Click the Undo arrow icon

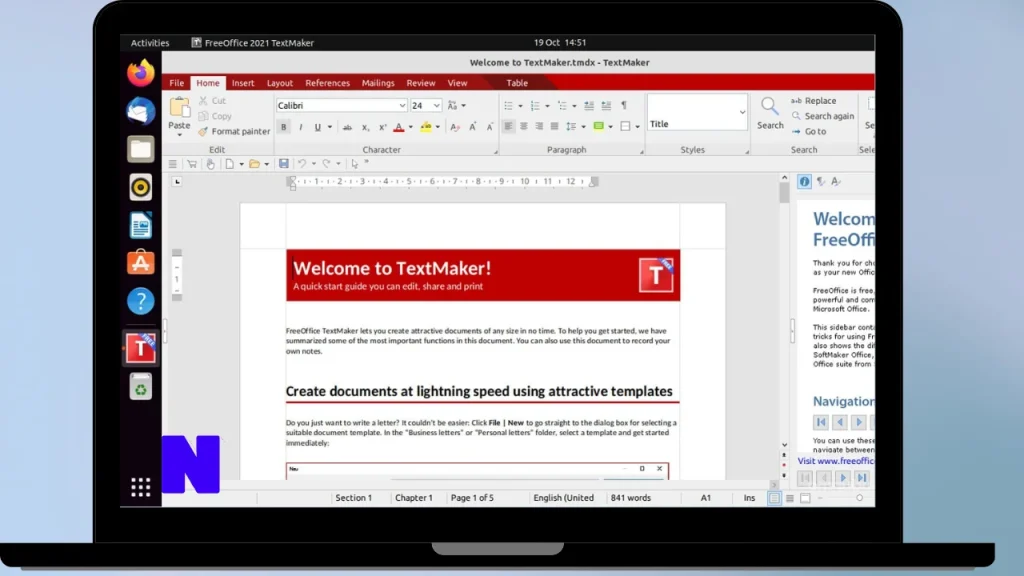coord(302,164)
